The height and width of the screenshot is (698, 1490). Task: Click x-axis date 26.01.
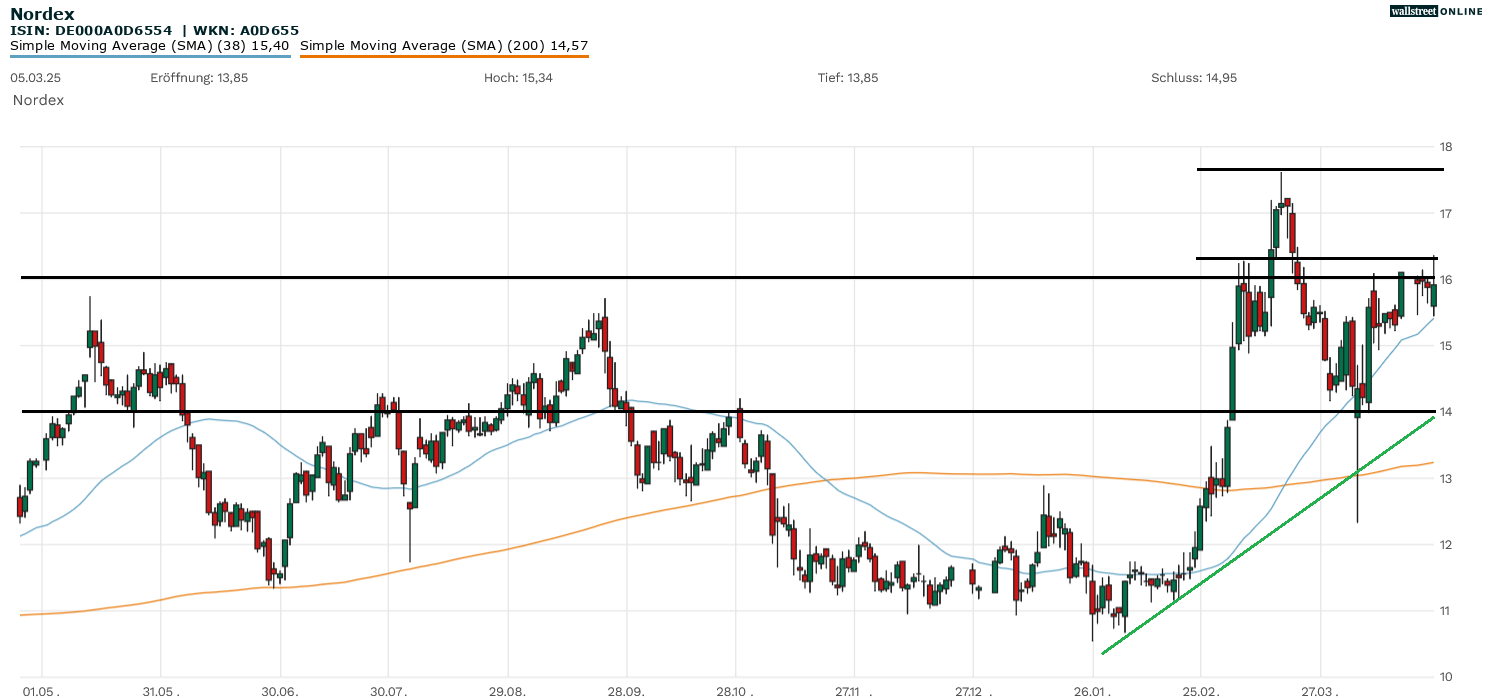(x=1093, y=690)
